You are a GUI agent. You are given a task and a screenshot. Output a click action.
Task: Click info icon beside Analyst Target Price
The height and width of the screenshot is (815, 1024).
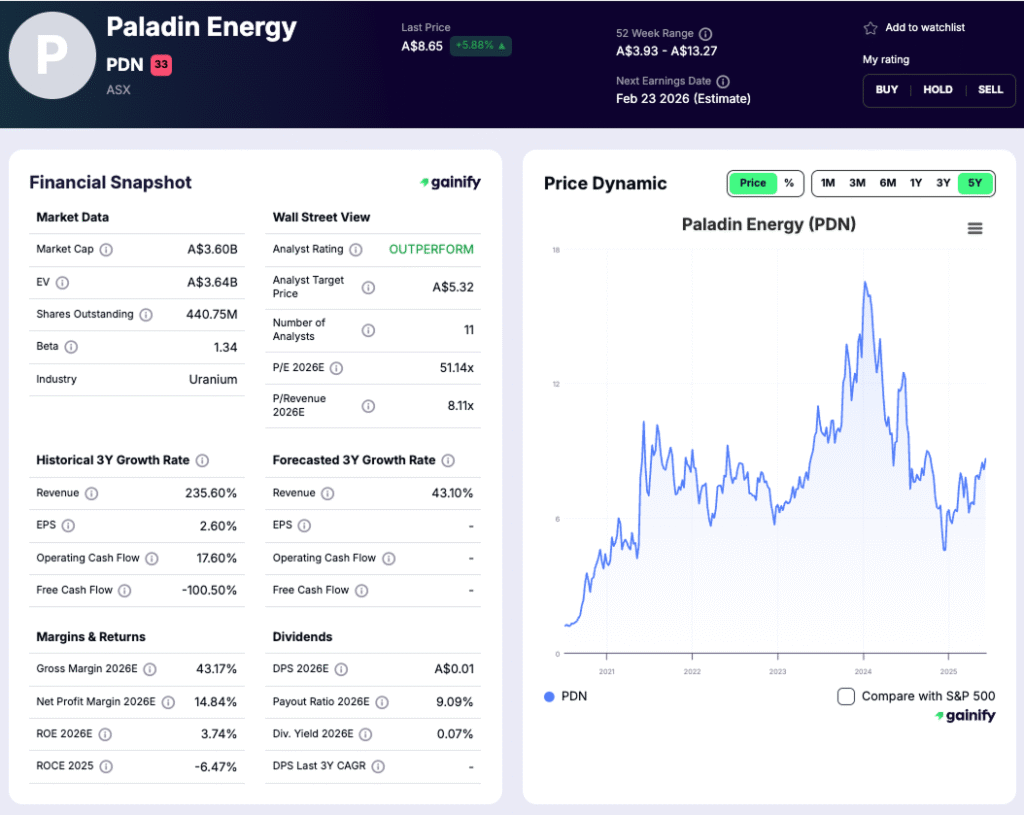pyautogui.click(x=368, y=288)
